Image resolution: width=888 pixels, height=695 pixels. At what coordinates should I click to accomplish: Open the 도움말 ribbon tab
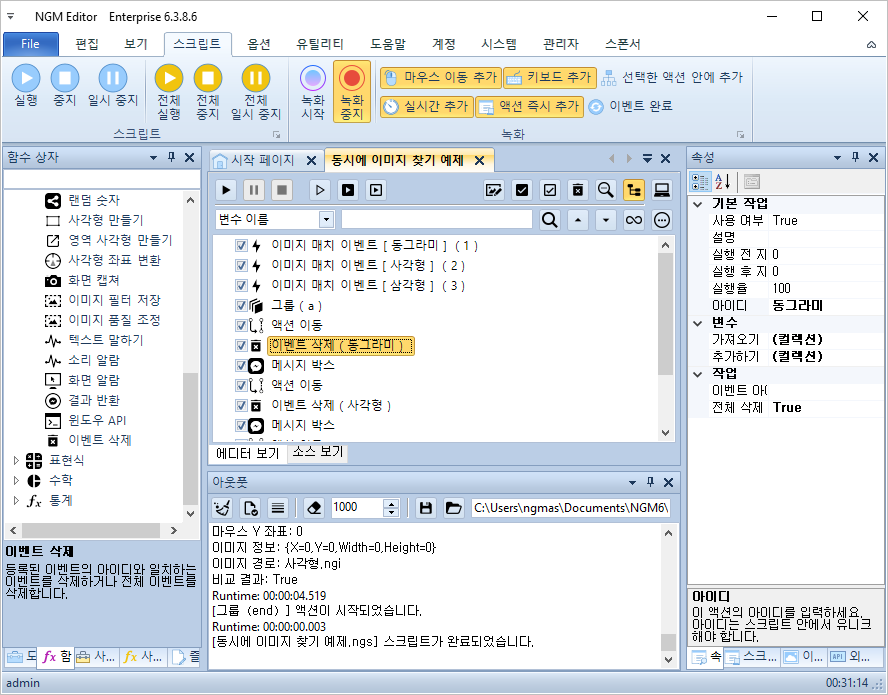click(x=388, y=44)
